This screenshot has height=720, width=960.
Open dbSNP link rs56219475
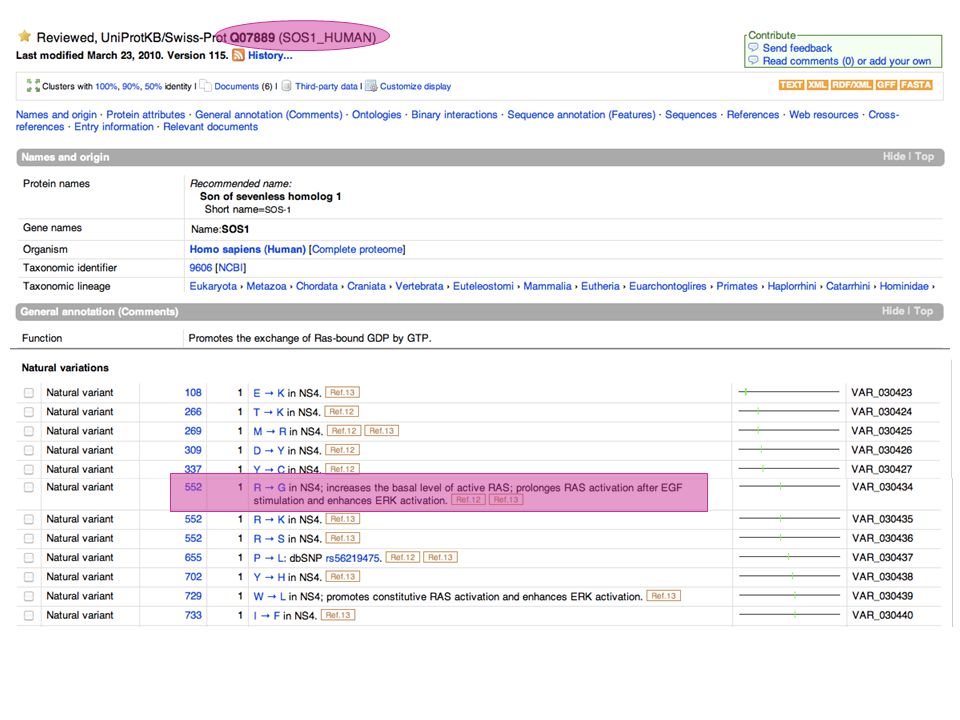[x=353, y=558]
